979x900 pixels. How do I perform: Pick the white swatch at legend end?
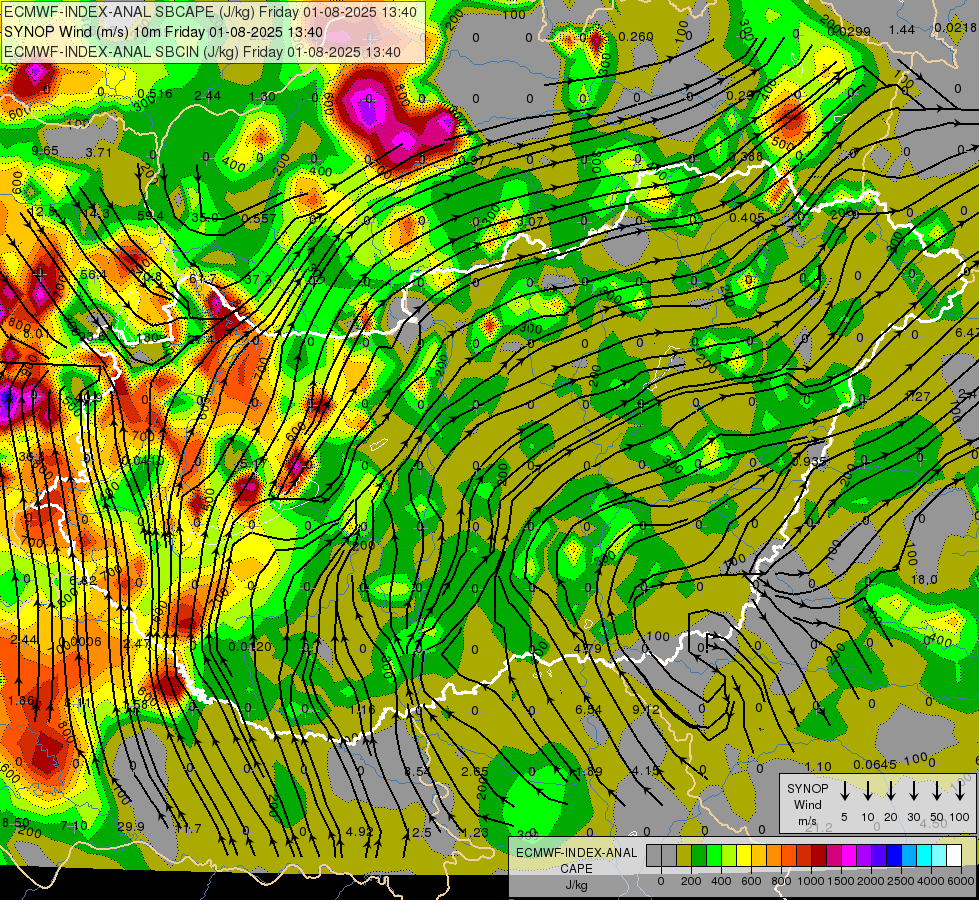(953, 855)
